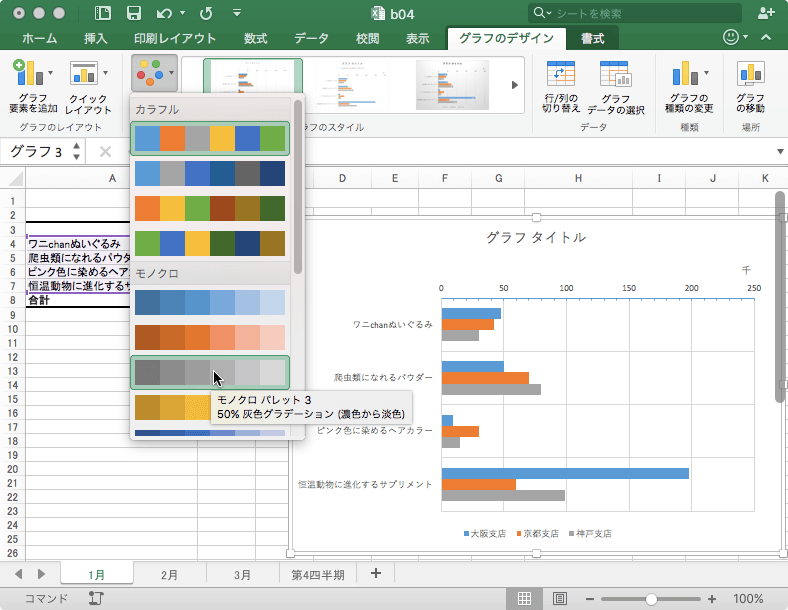Select colorful palette green-blue-yellow row
This screenshot has width=788, height=610.
tap(210, 243)
